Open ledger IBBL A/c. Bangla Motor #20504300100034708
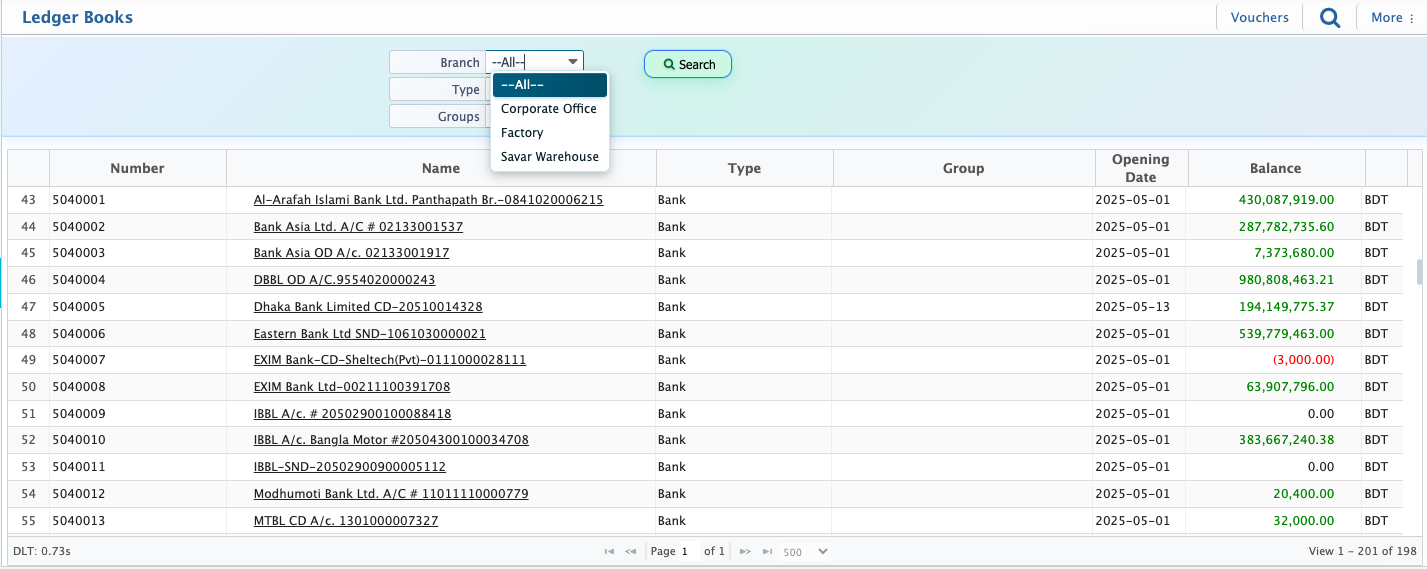 (391, 440)
